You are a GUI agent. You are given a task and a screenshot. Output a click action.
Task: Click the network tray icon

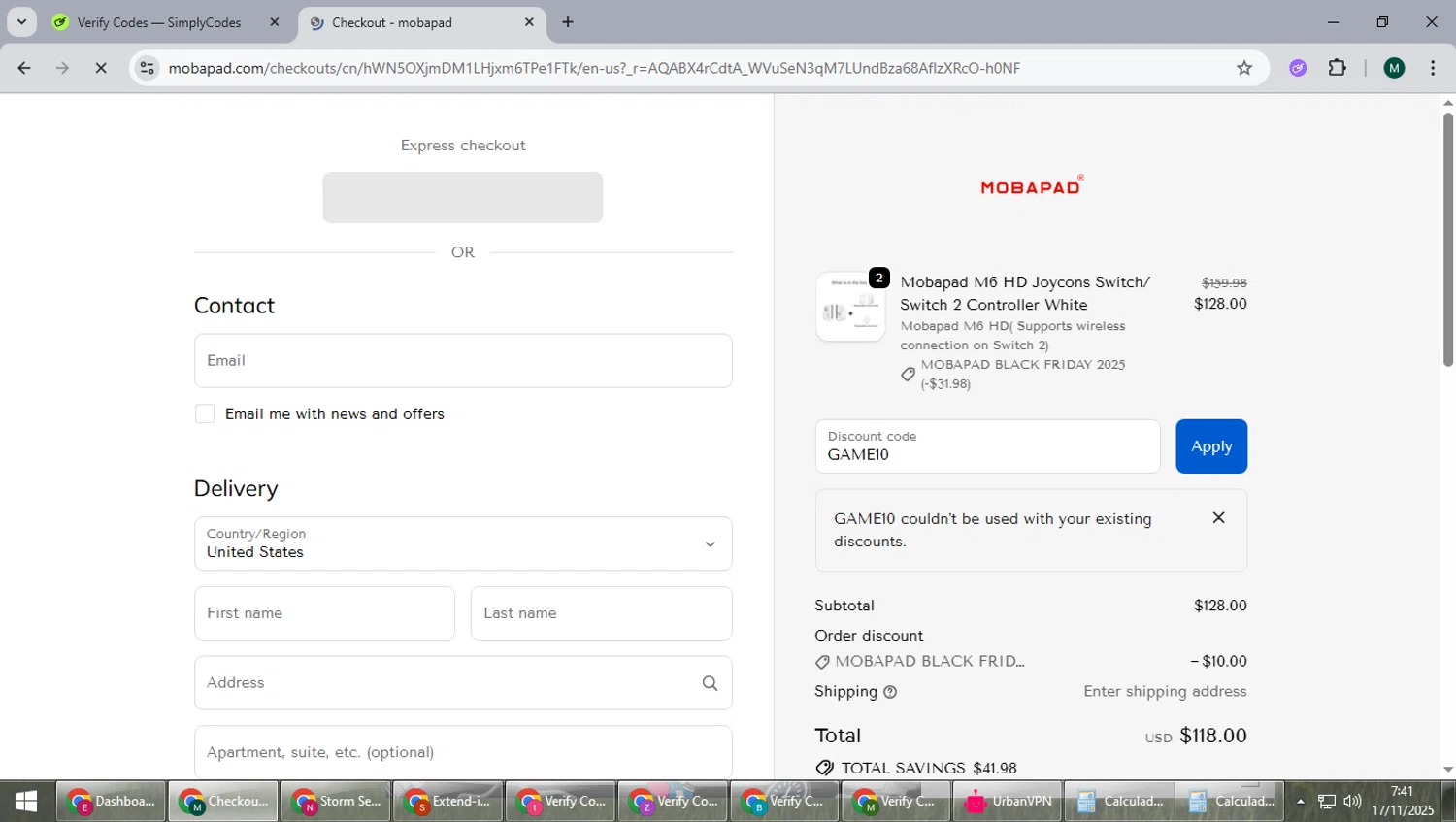[1327, 802]
